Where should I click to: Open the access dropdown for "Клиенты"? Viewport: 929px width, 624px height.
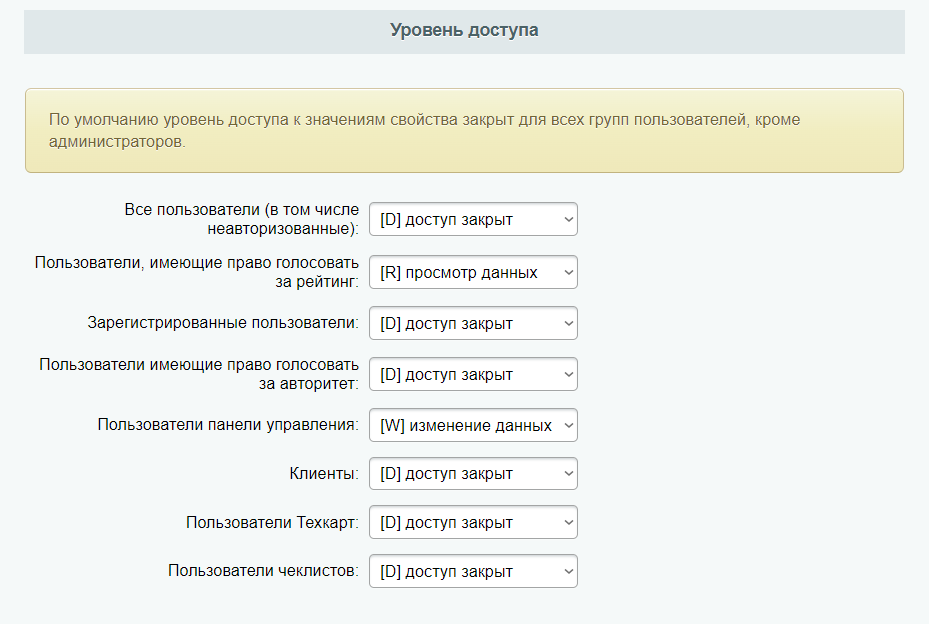pyautogui.click(x=472, y=473)
